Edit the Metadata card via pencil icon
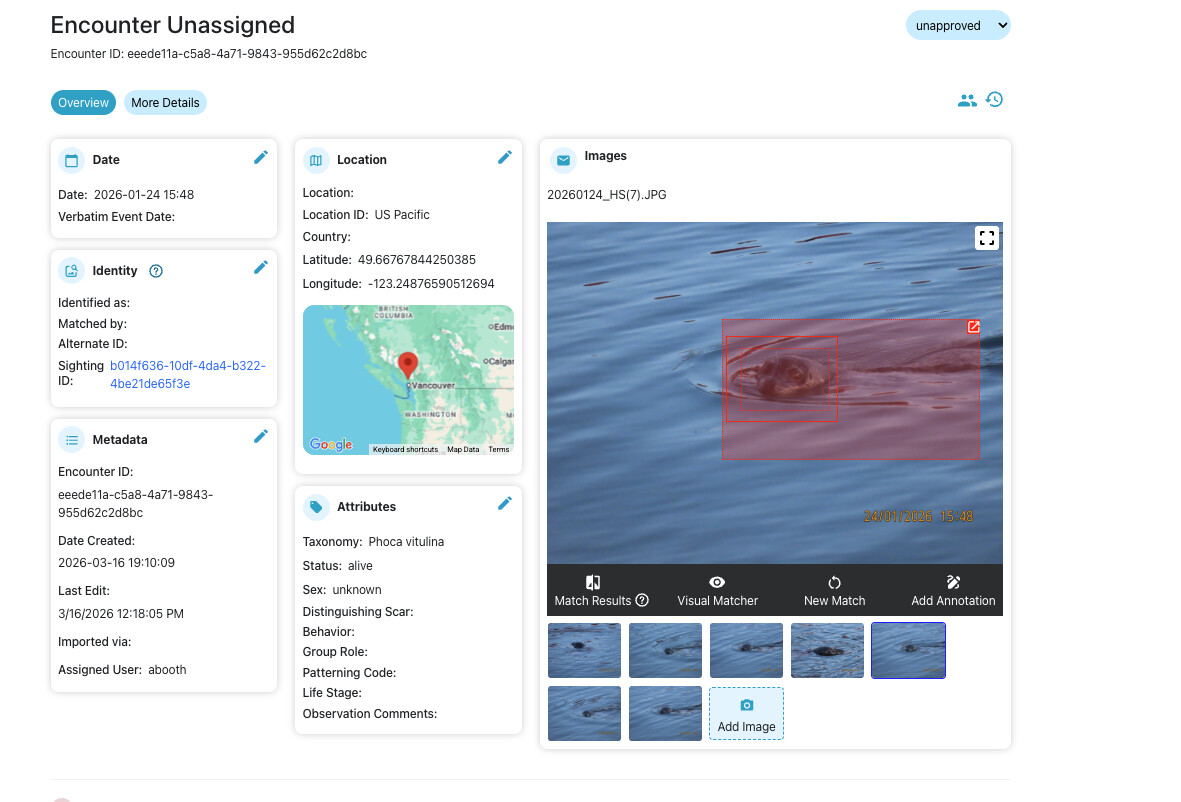Viewport: 1181px width, 802px height. click(x=261, y=436)
